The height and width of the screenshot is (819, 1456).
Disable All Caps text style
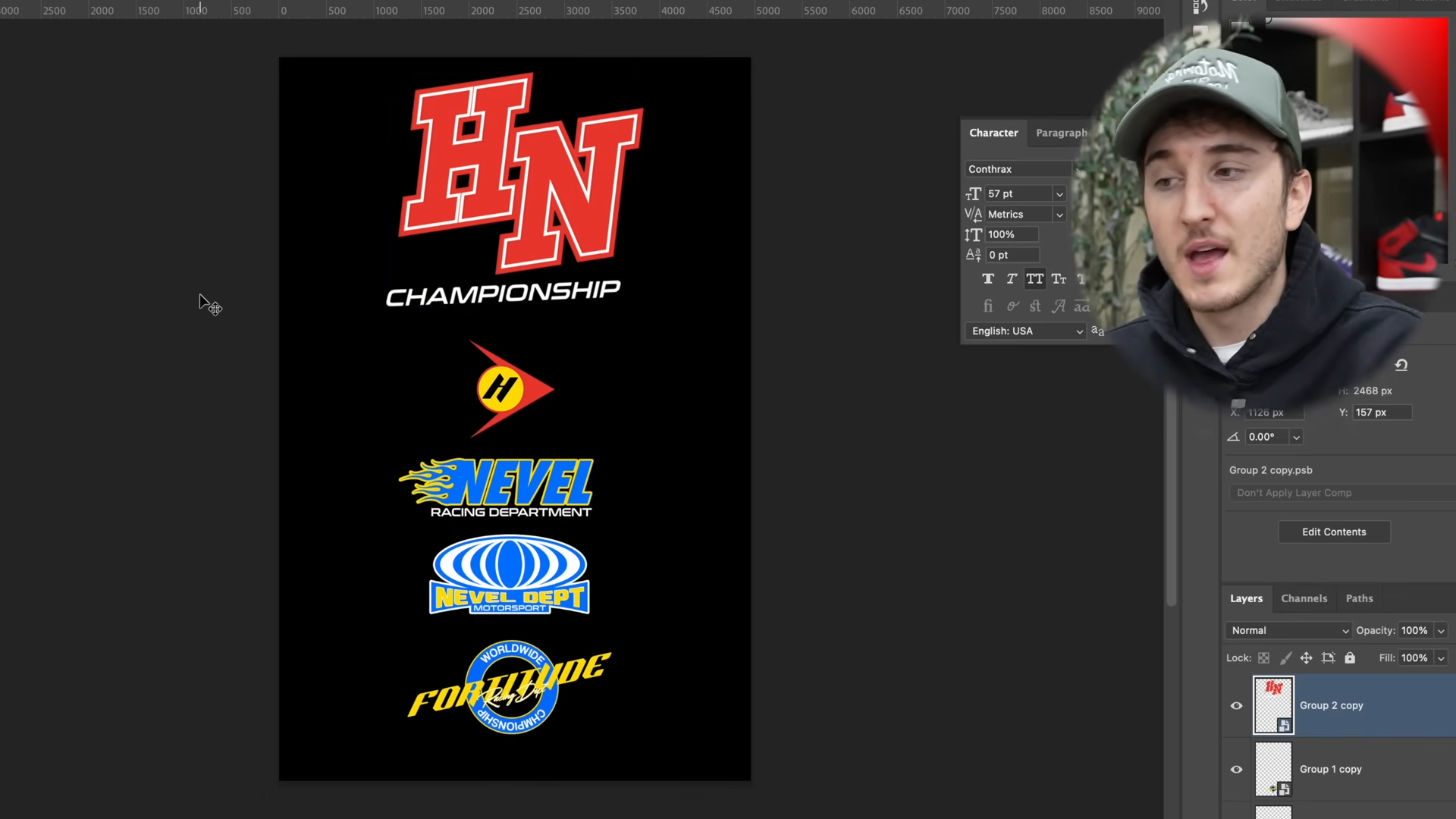(1034, 279)
